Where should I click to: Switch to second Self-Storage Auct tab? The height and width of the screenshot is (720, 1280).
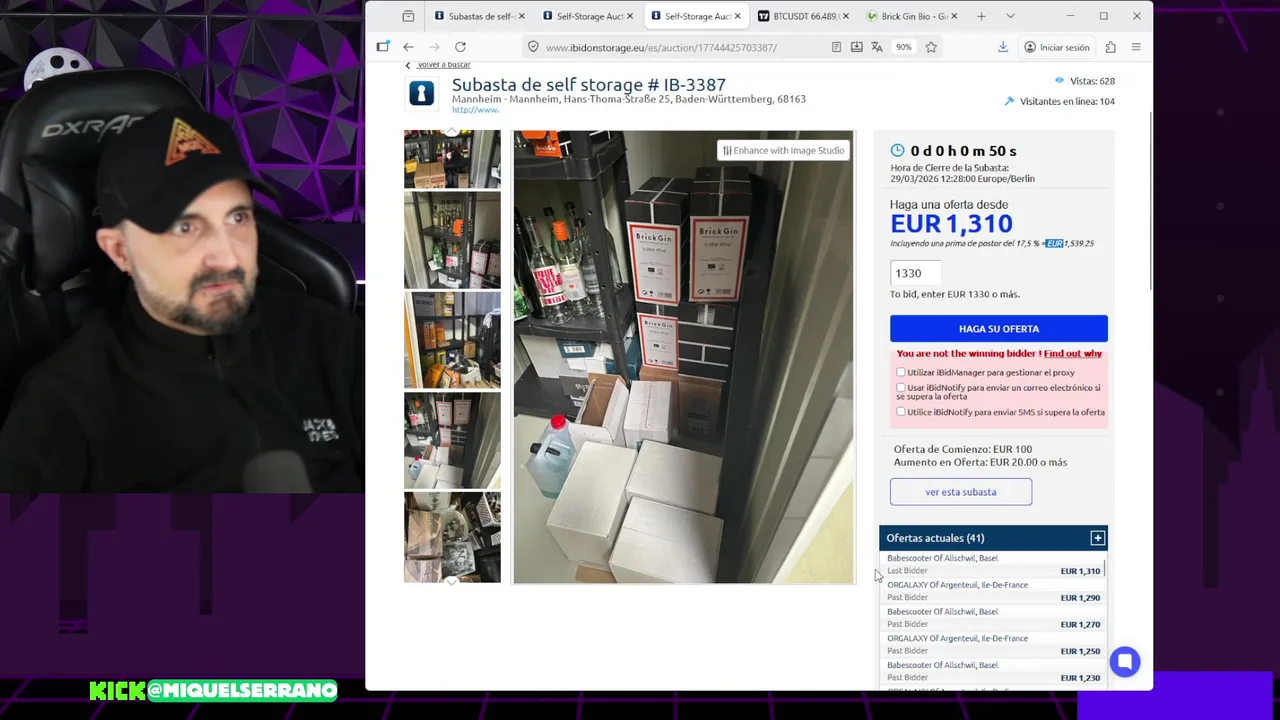(588, 16)
